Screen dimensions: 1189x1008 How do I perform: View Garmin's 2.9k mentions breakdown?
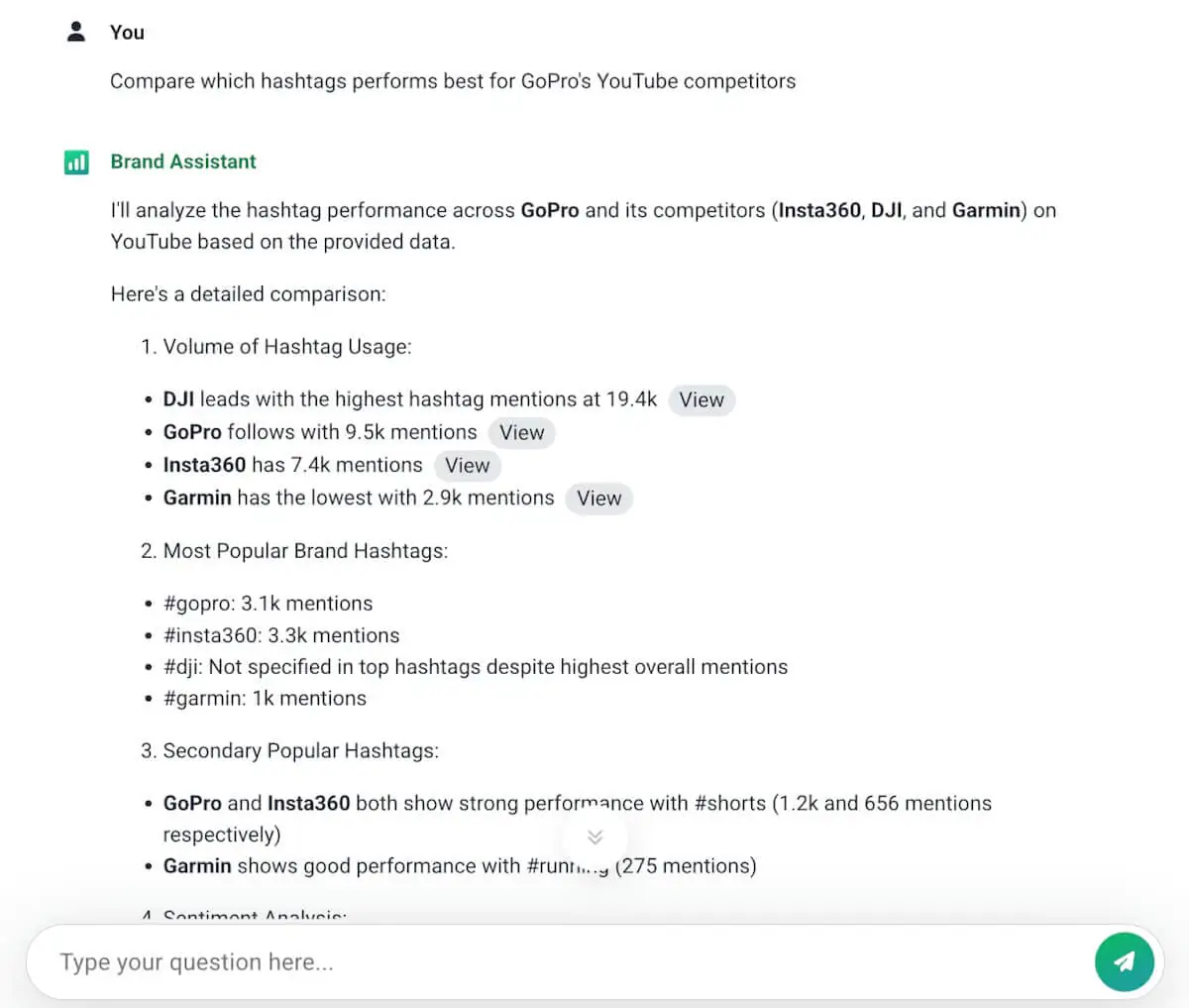point(598,499)
